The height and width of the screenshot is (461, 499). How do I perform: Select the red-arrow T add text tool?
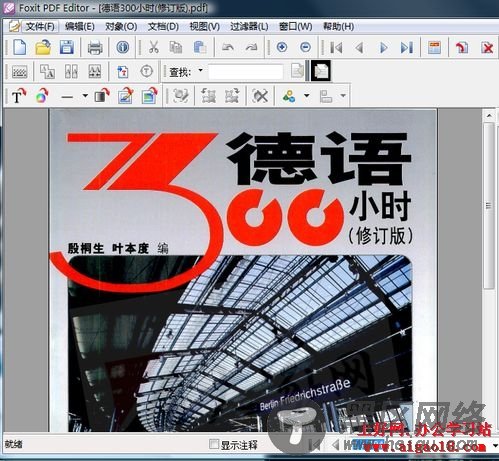point(19,96)
